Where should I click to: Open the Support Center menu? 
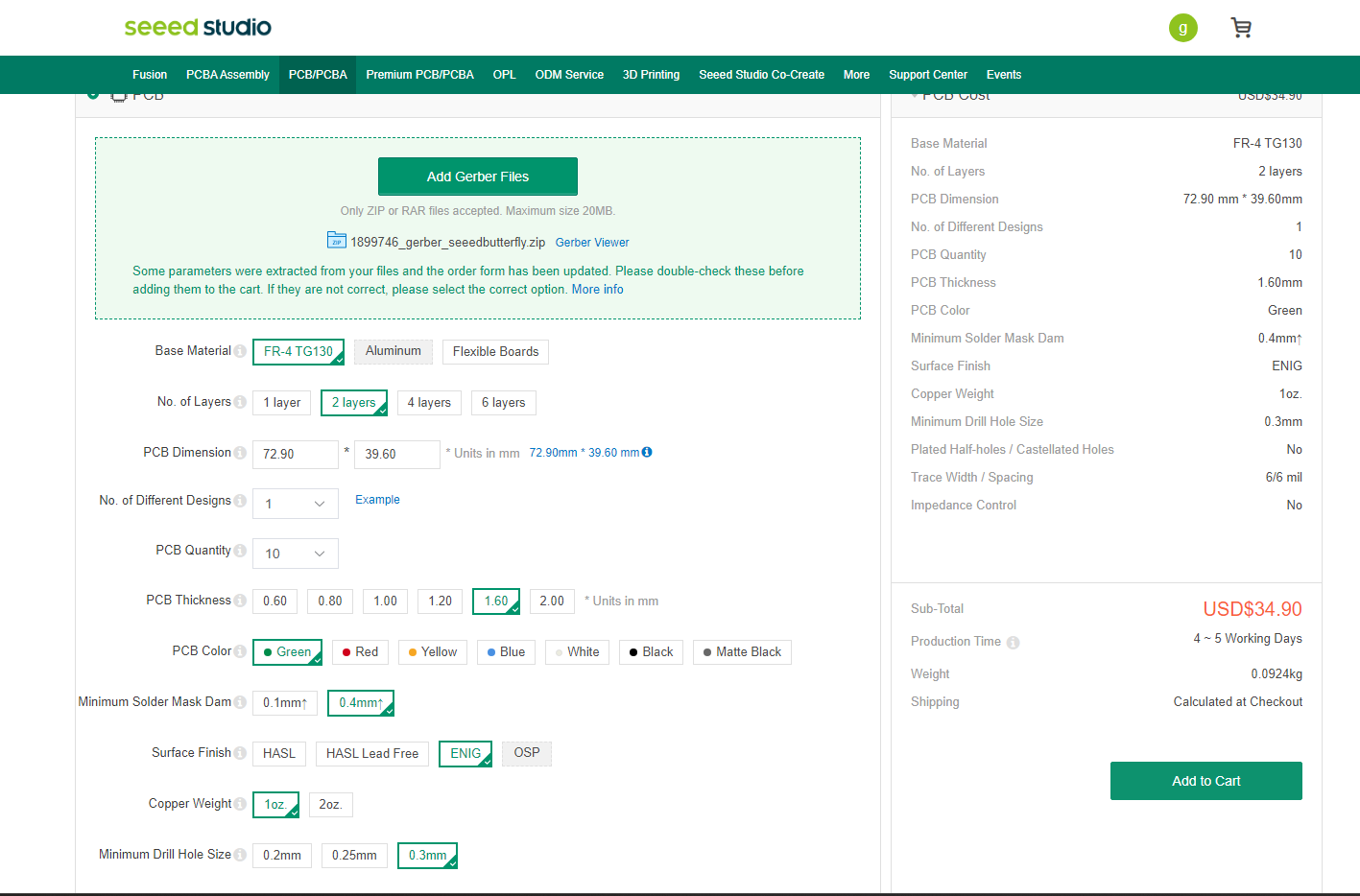pos(927,74)
